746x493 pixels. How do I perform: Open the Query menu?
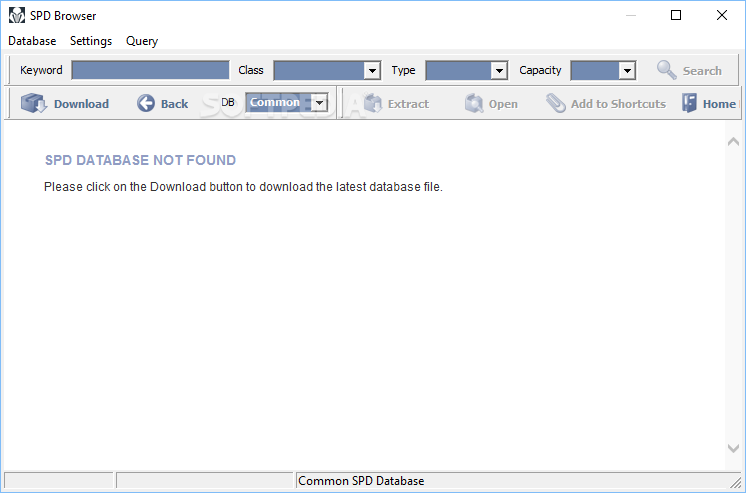[142, 41]
